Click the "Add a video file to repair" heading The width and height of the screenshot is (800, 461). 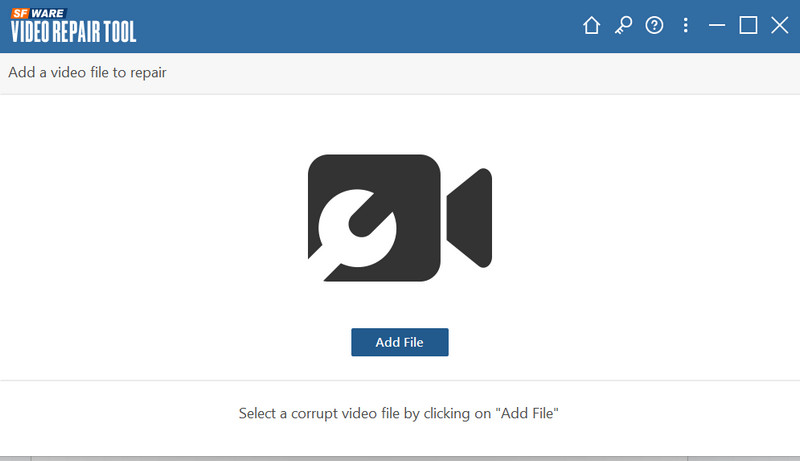pyautogui.click(x=87, y=72)
